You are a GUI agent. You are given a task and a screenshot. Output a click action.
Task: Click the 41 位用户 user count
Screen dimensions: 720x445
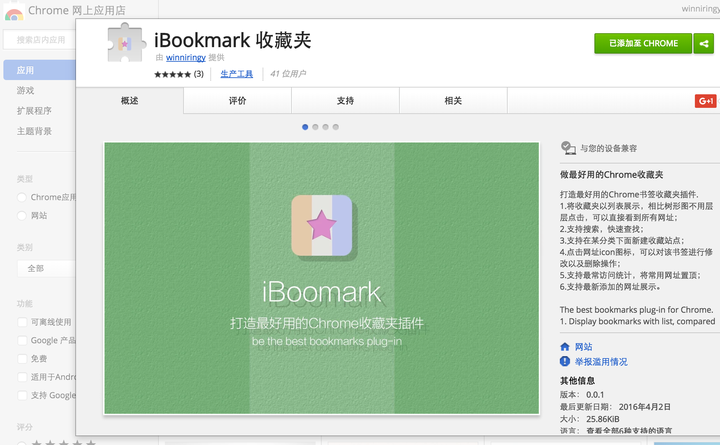[288, 74]
